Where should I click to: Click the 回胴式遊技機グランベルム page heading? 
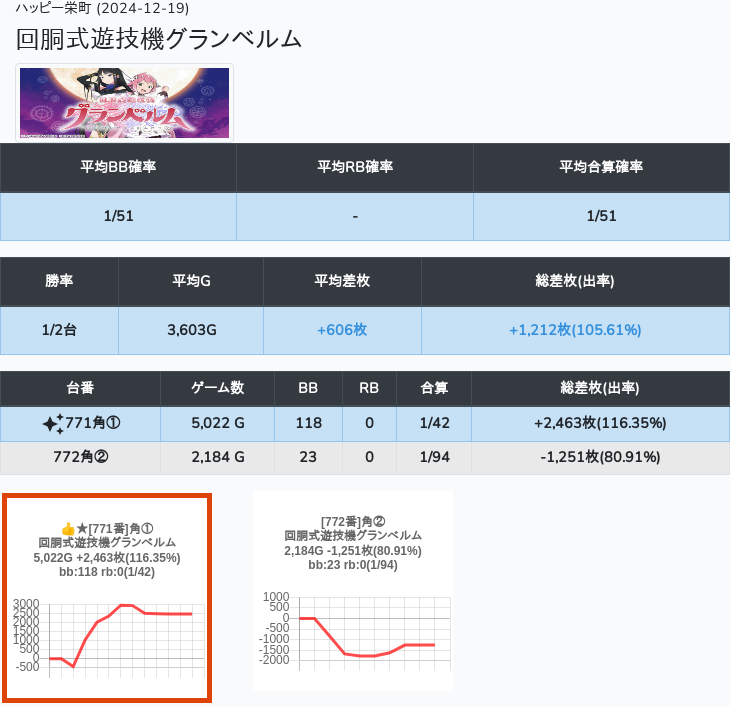159,39
